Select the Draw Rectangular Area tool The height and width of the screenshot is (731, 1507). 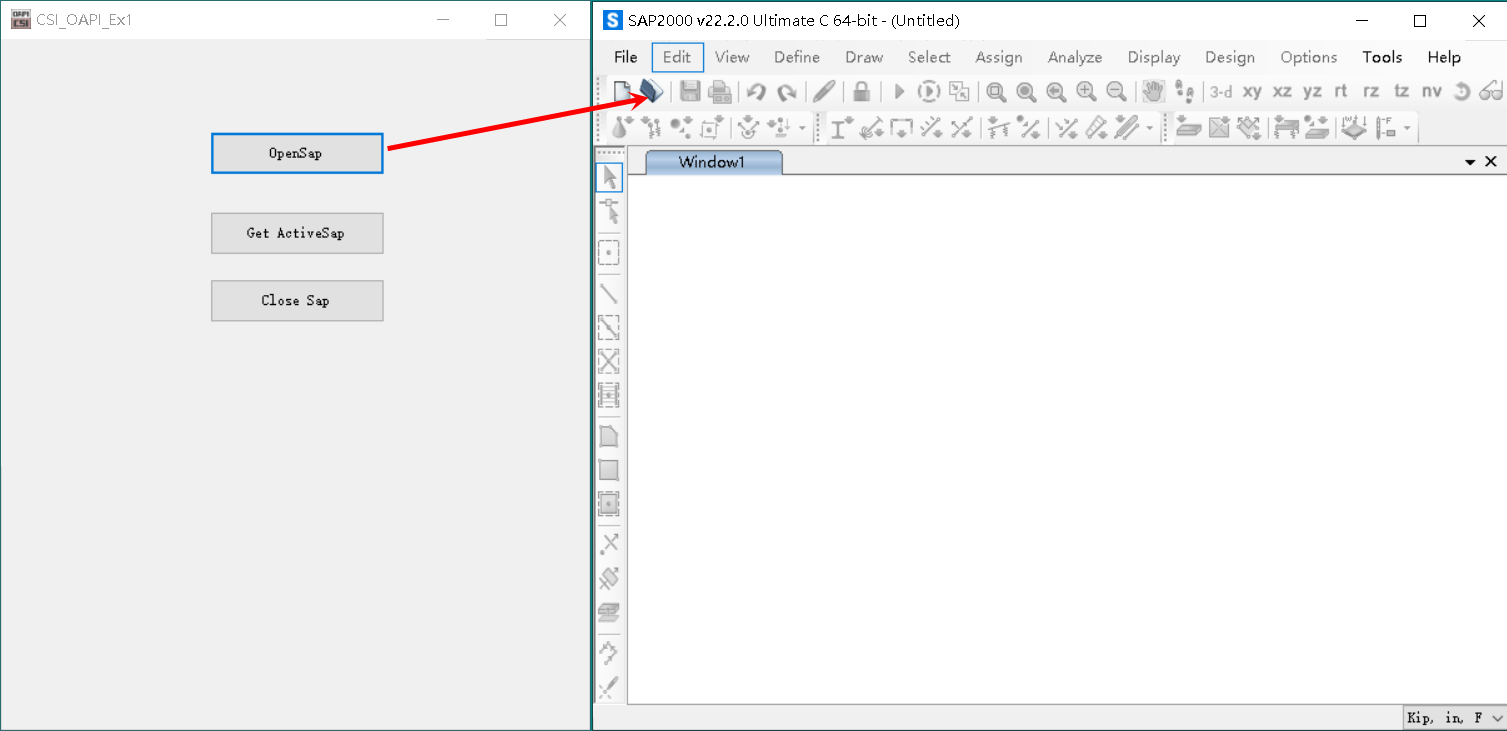[609, 470]
